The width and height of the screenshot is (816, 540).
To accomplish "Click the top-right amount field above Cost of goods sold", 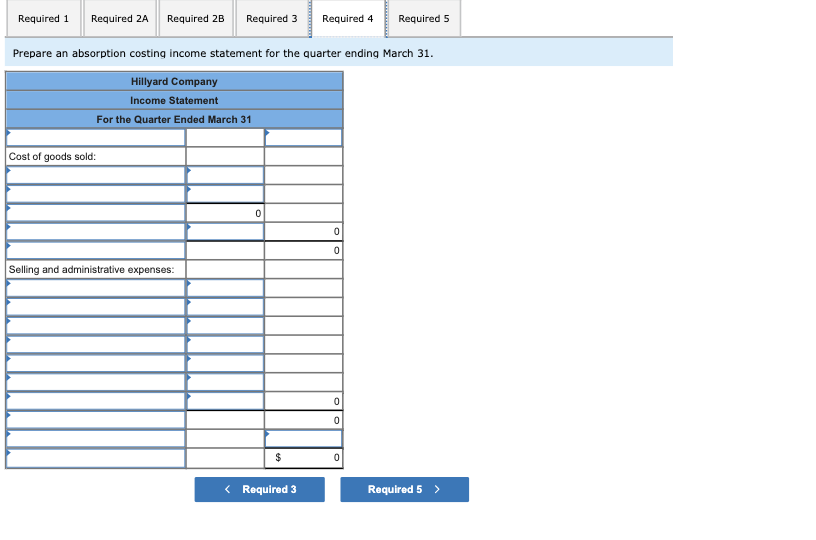I will coord(303,138).
